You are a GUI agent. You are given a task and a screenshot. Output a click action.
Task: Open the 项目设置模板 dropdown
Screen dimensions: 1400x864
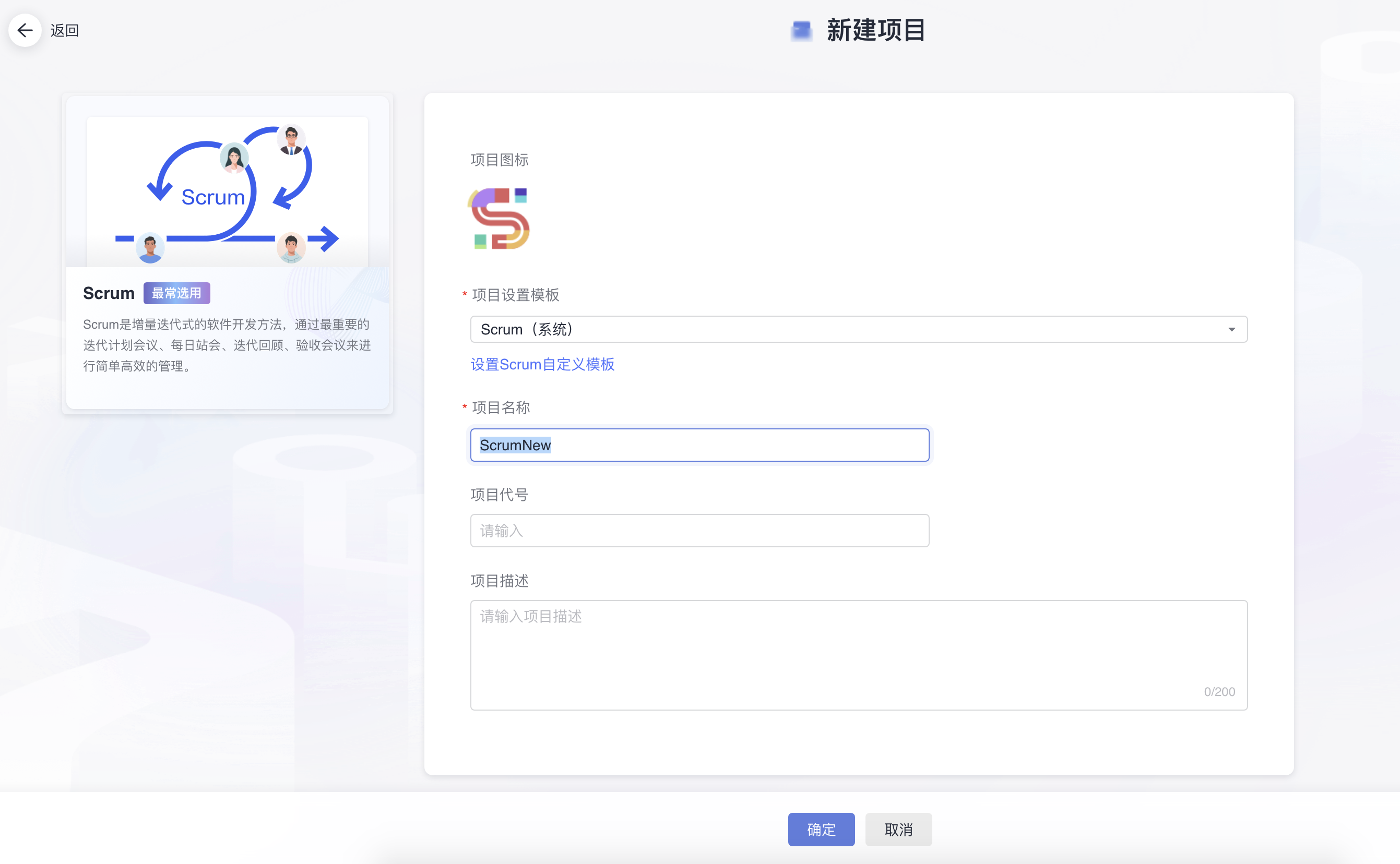click(859, 329)
